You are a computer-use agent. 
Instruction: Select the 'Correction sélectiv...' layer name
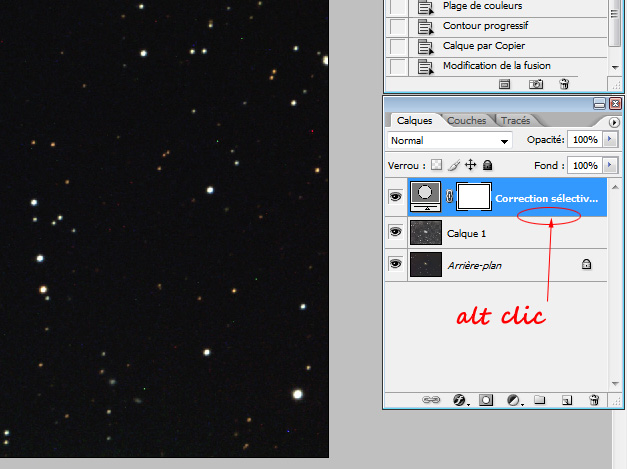(546, 198)
